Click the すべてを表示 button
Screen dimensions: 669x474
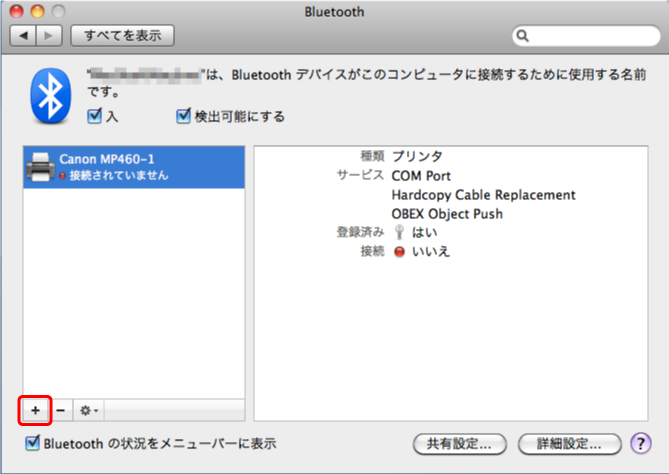coord(122,35)
